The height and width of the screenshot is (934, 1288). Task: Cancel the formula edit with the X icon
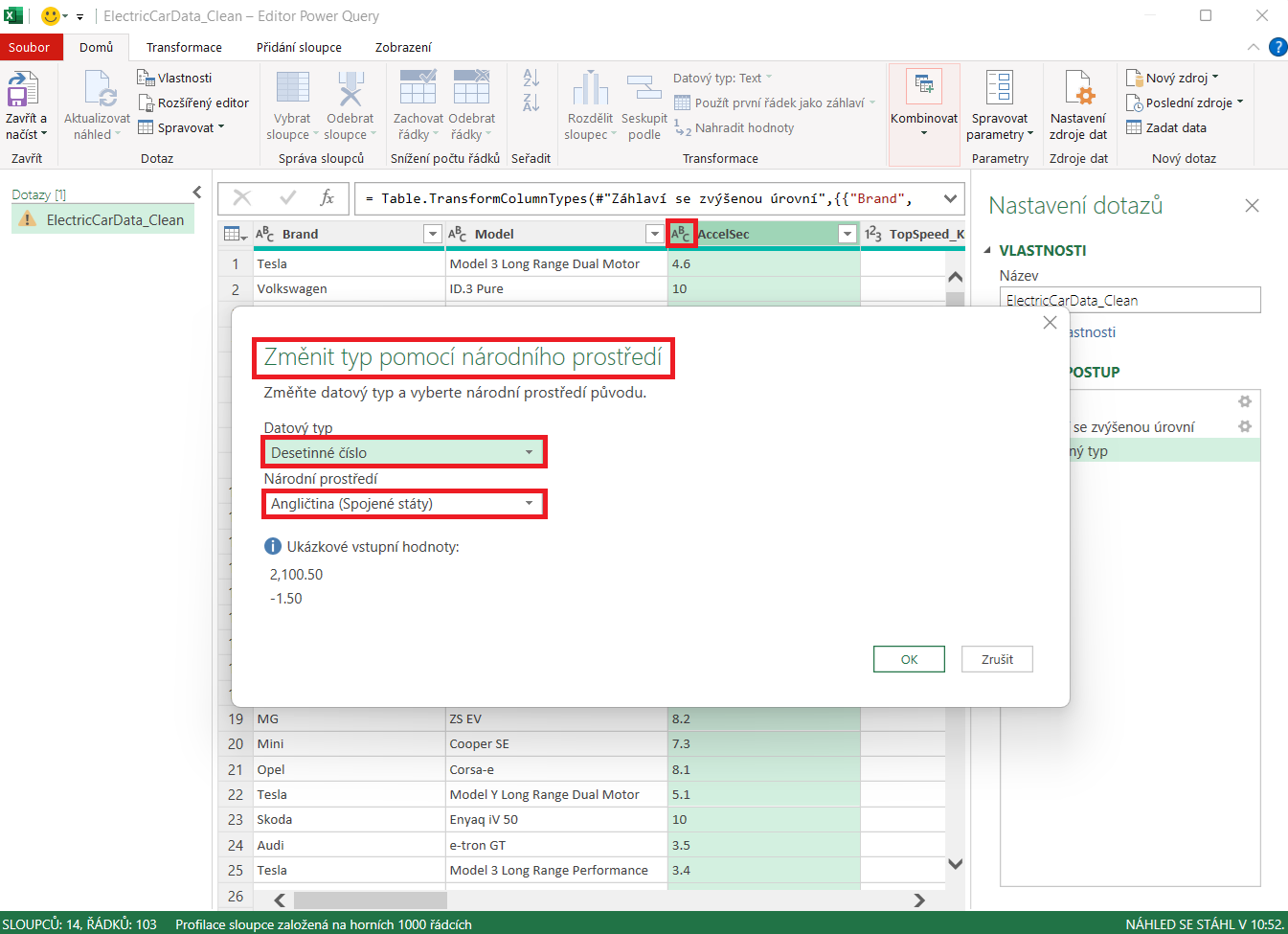tap(242, 197)
